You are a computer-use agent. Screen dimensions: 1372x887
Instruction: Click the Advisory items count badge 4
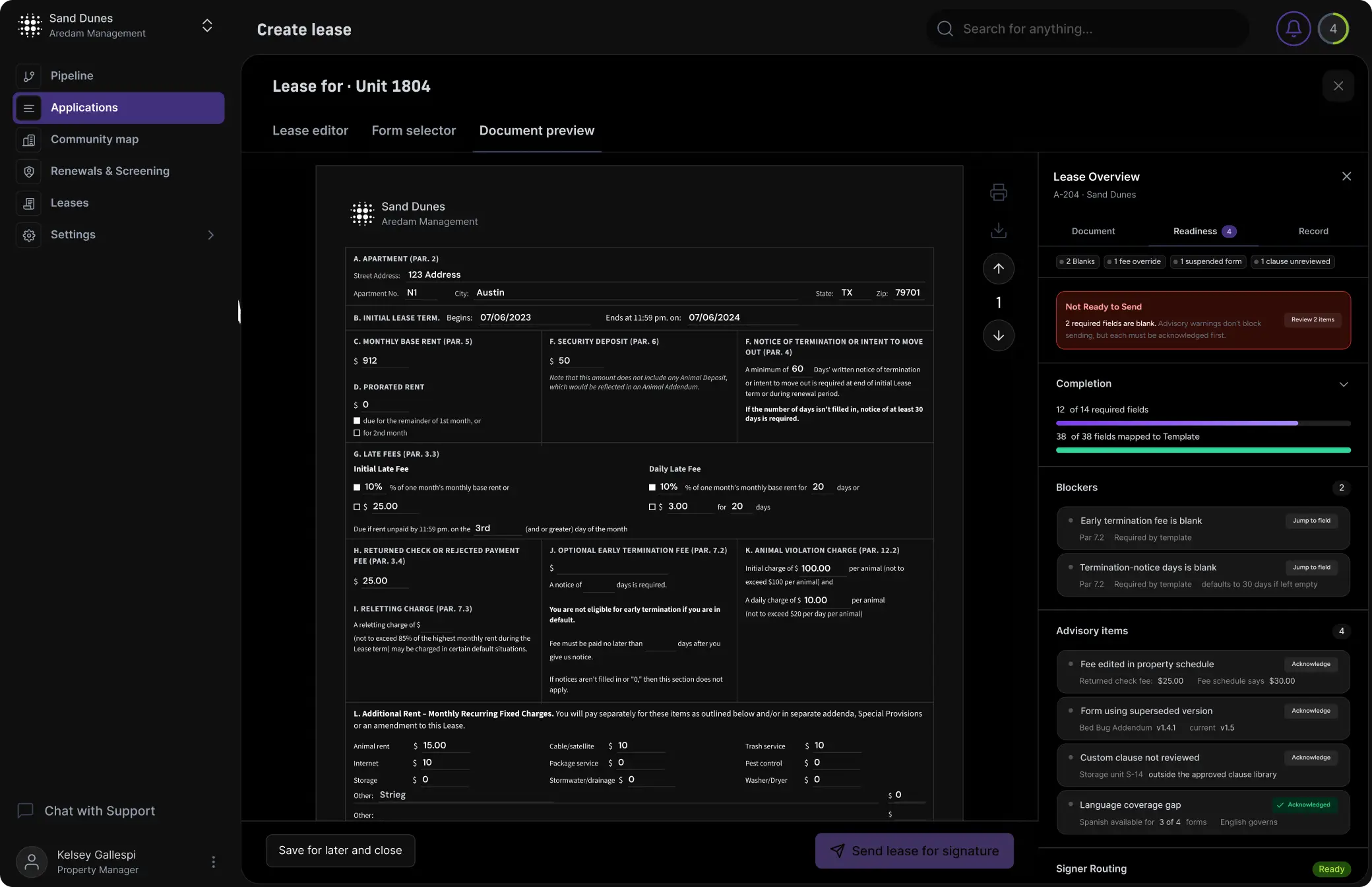(x=1341, y=631)
